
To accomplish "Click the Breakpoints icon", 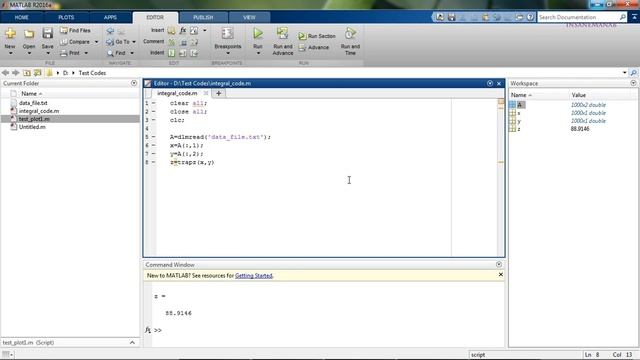I will pyautogui.click(x=227, y=33).
